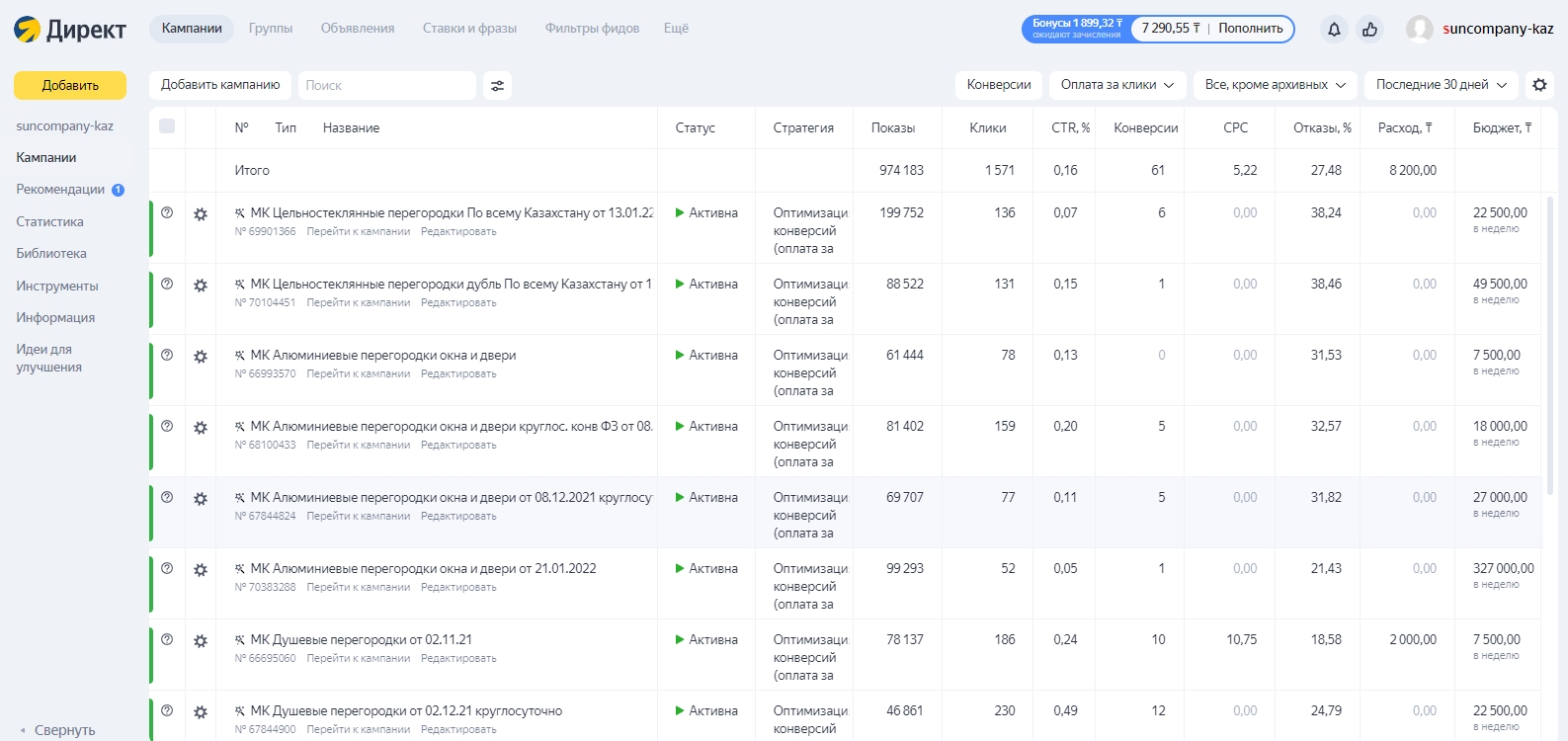
Task: Toggle the select-all campaigns checkbox
Action: (167, 126)
